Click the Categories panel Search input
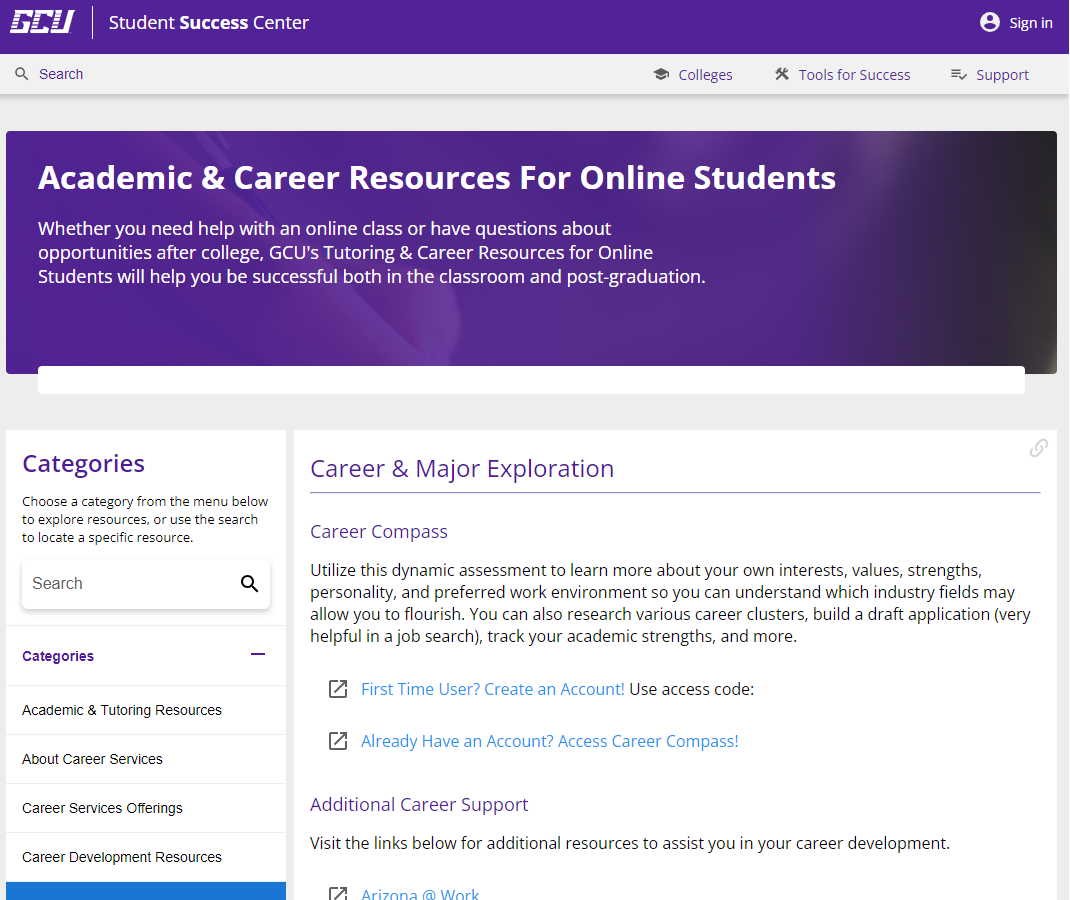 pyautogui.click(x=130, y=583)
